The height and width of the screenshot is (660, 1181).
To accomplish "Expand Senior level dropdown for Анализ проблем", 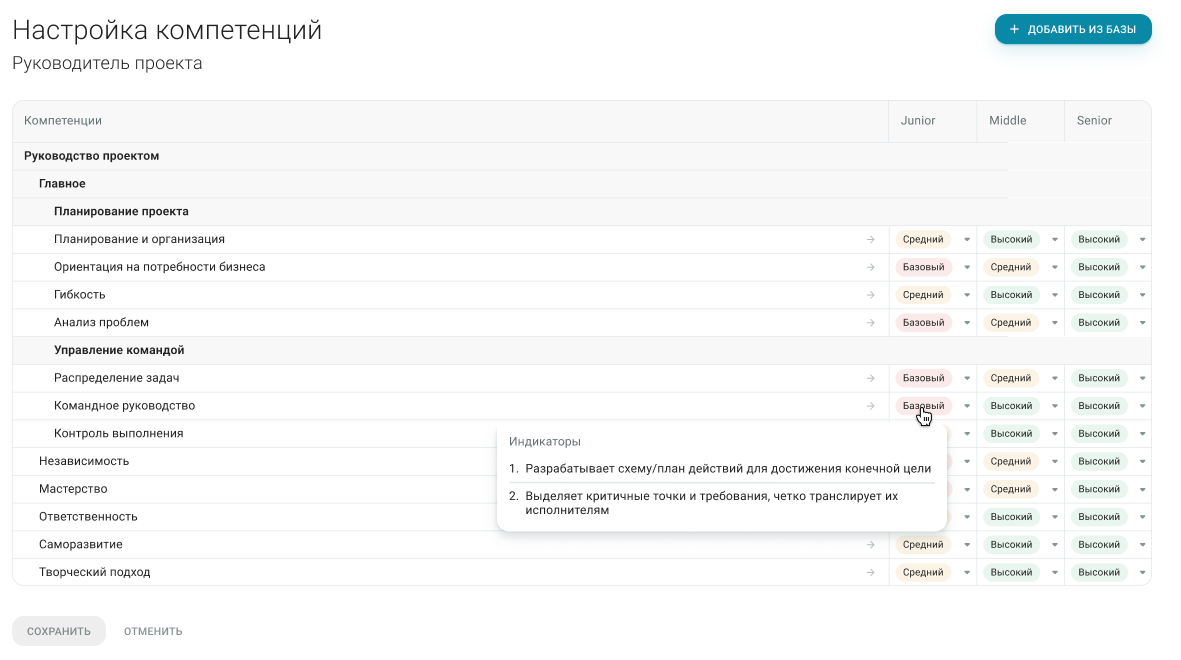I will [x=1143, y=322].
